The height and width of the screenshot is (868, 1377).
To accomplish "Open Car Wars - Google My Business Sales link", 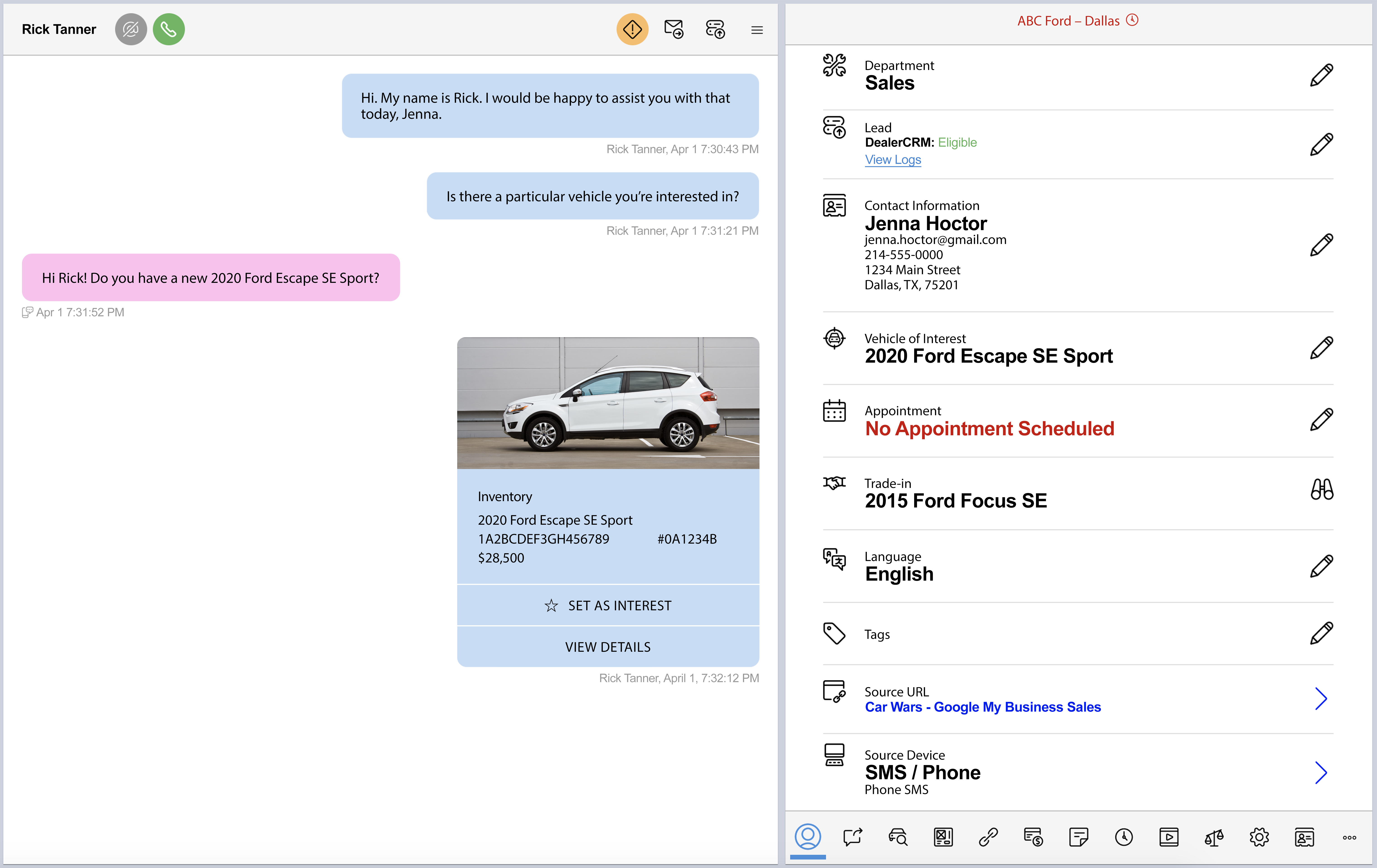I will coord(983,707).
